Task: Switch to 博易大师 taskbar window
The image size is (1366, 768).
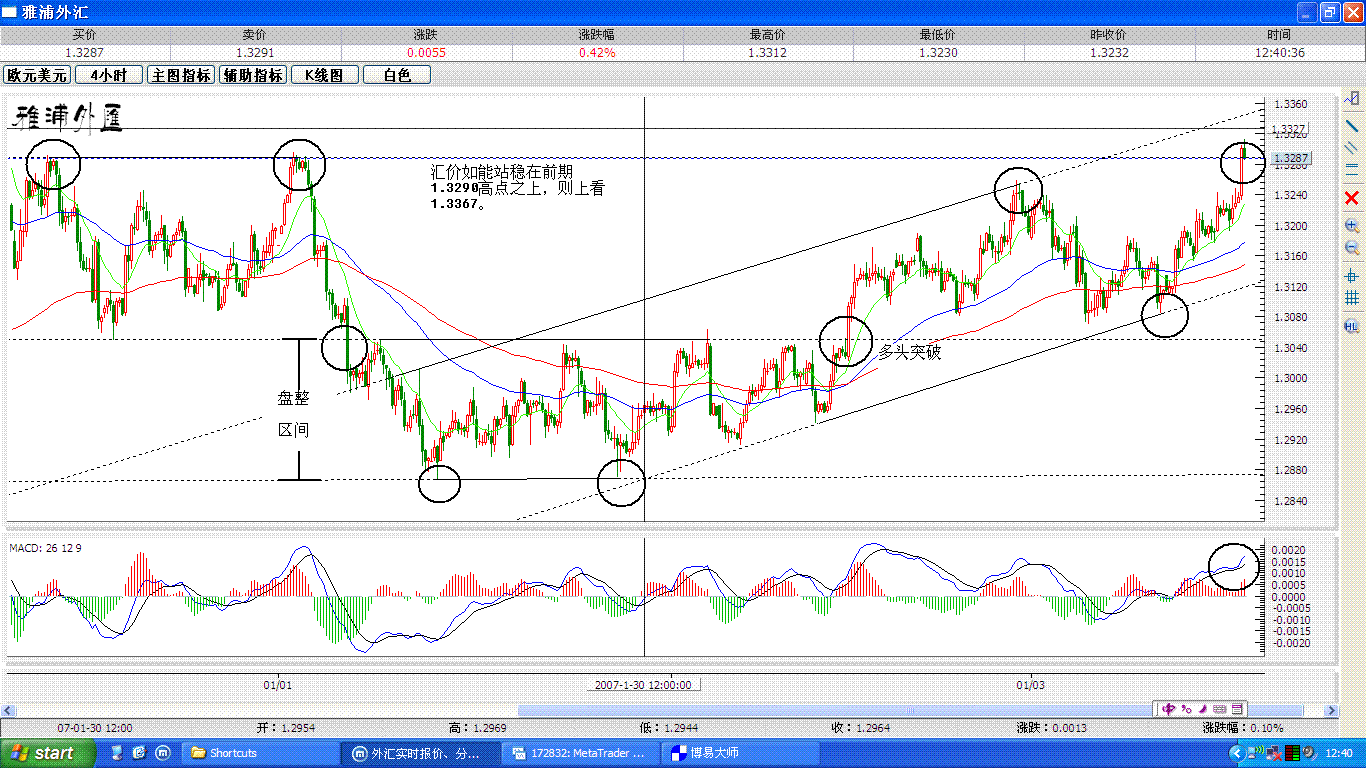Action: click(741, 753)
